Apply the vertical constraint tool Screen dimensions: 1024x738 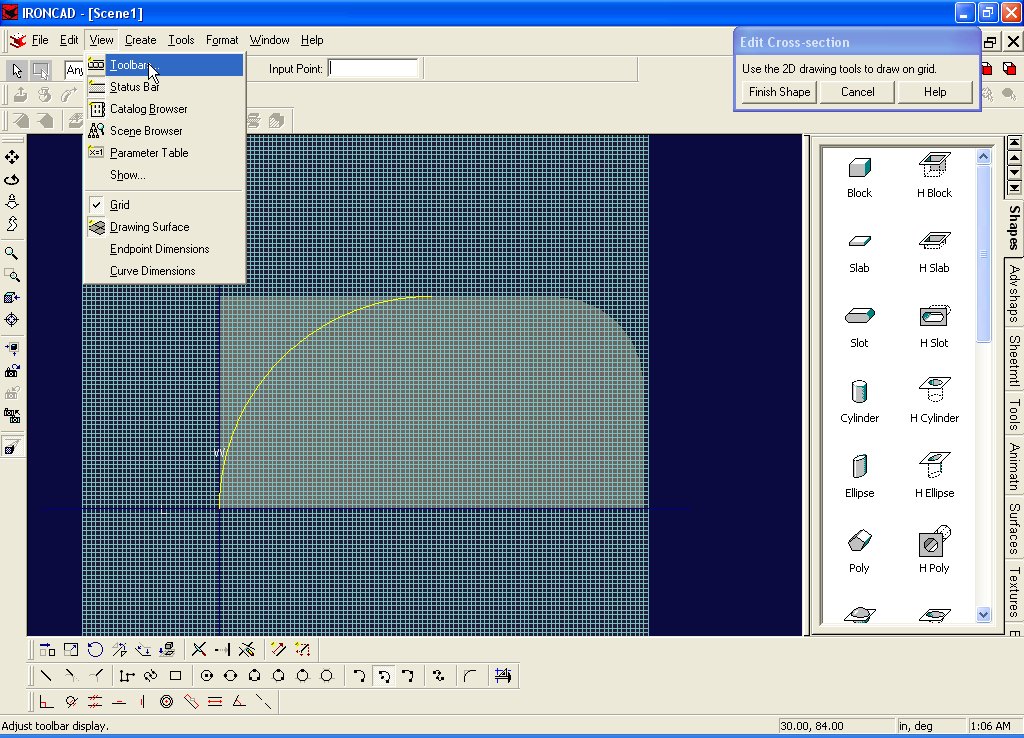click(x=142, y=702)
